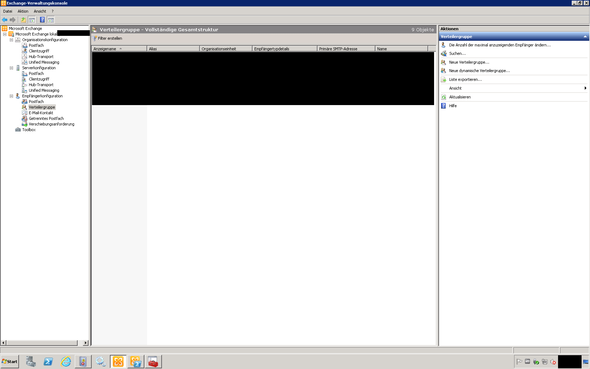The width and height of the screenshot is (590, 369).
Task: Click Neue Verteilergruppe... action
Action: point(468,62)
